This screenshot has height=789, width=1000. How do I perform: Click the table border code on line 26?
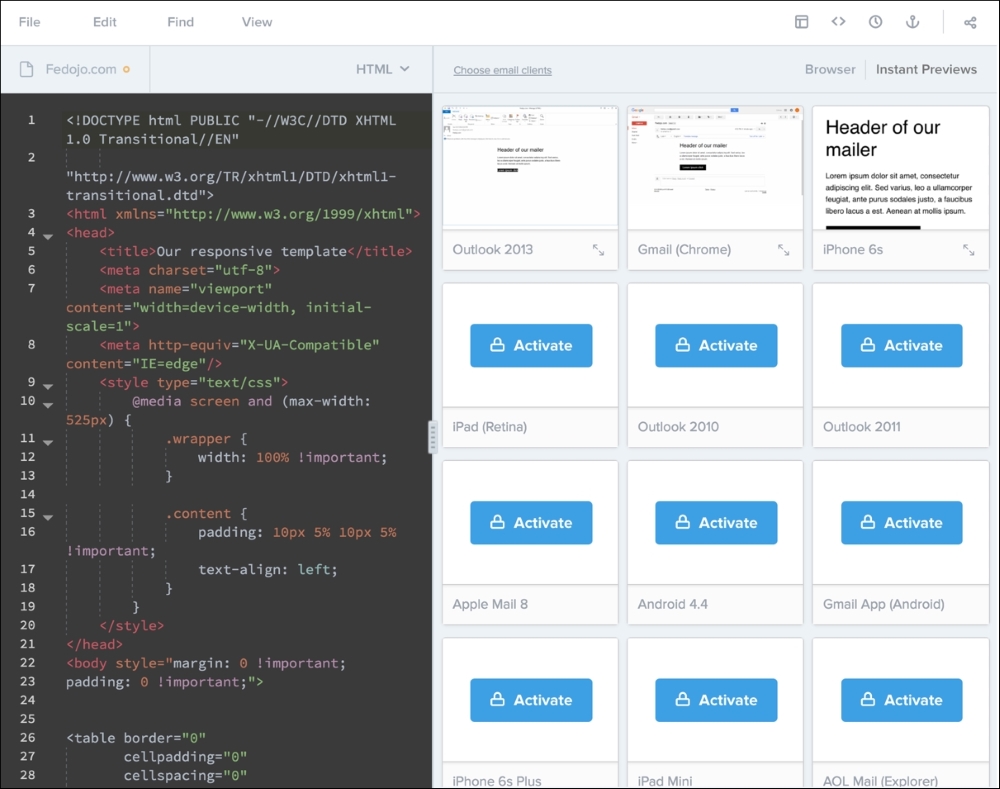point(136,738)
